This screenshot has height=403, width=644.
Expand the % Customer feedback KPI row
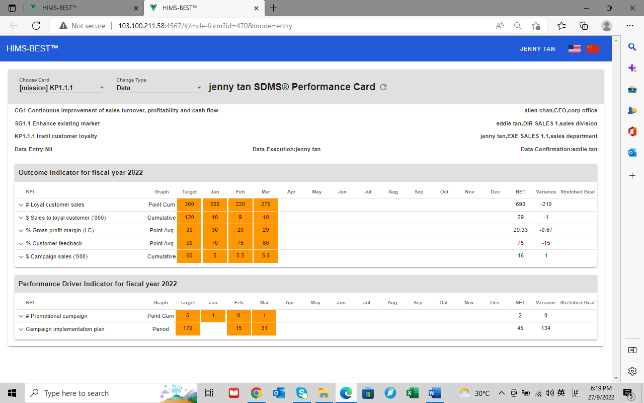(21, 242)
